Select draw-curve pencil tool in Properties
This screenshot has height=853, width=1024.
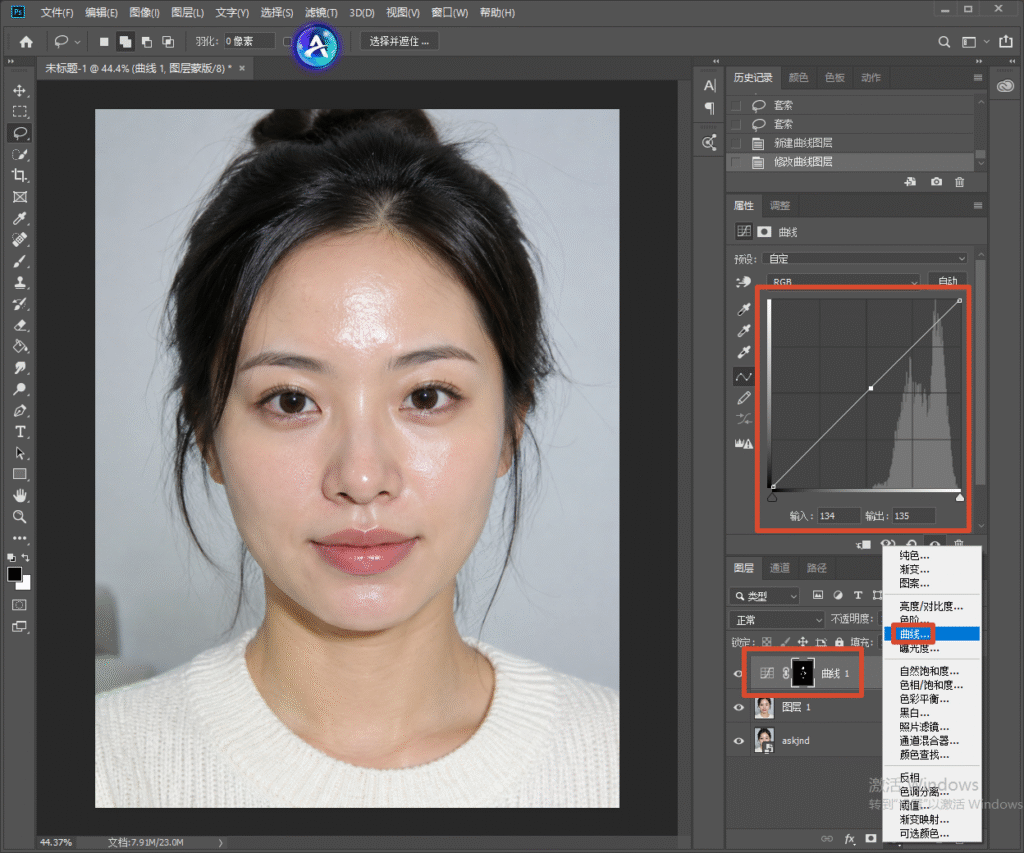744,398
